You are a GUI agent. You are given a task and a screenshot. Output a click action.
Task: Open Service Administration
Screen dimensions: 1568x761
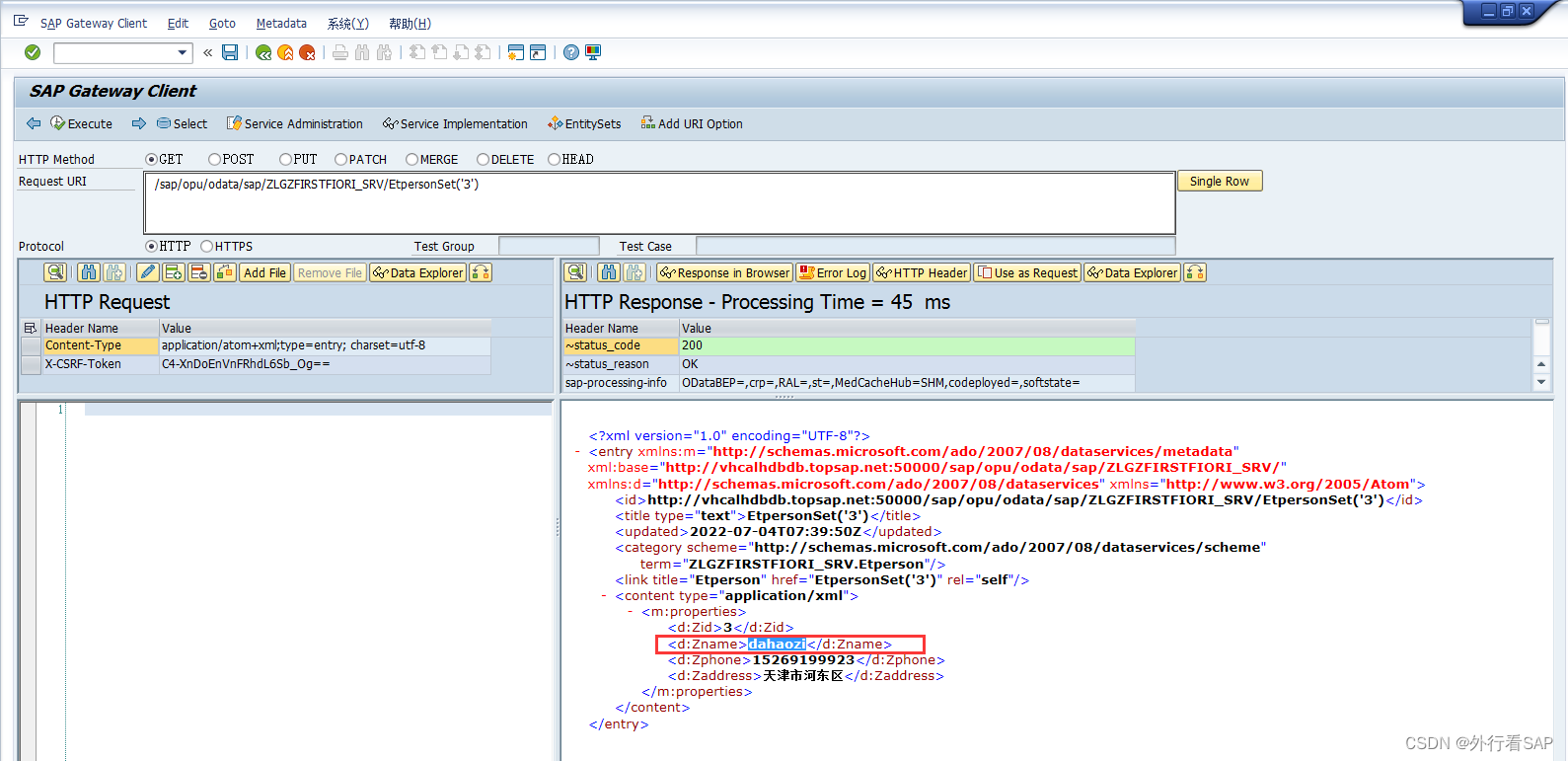pyautogui.click(x=295, y=123)
